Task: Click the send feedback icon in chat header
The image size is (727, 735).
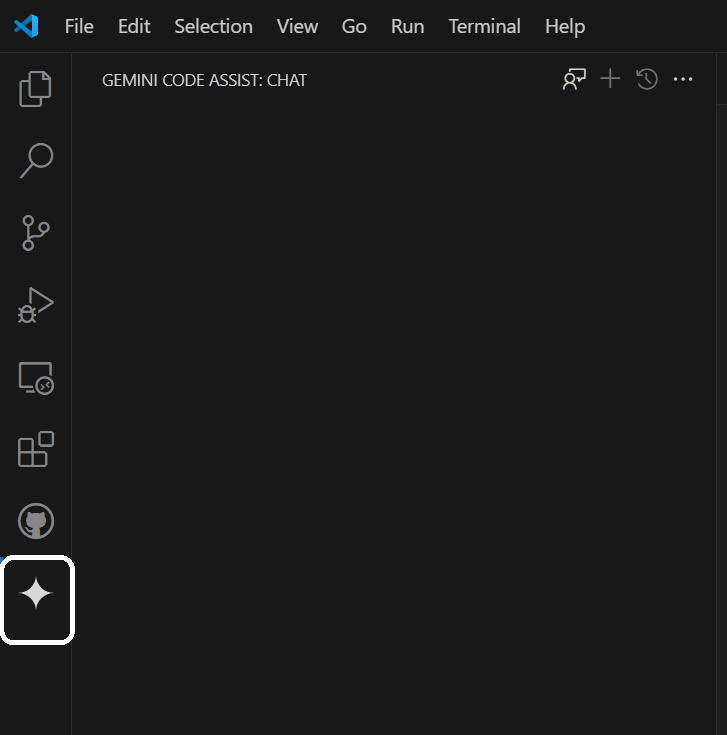Action: (574, 79)
